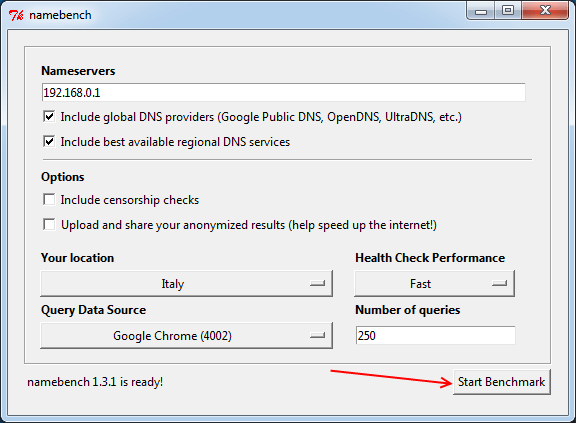Check Upload and share anonymized results
The width and height of the screenshot is (576, 423).
(49, 224)
